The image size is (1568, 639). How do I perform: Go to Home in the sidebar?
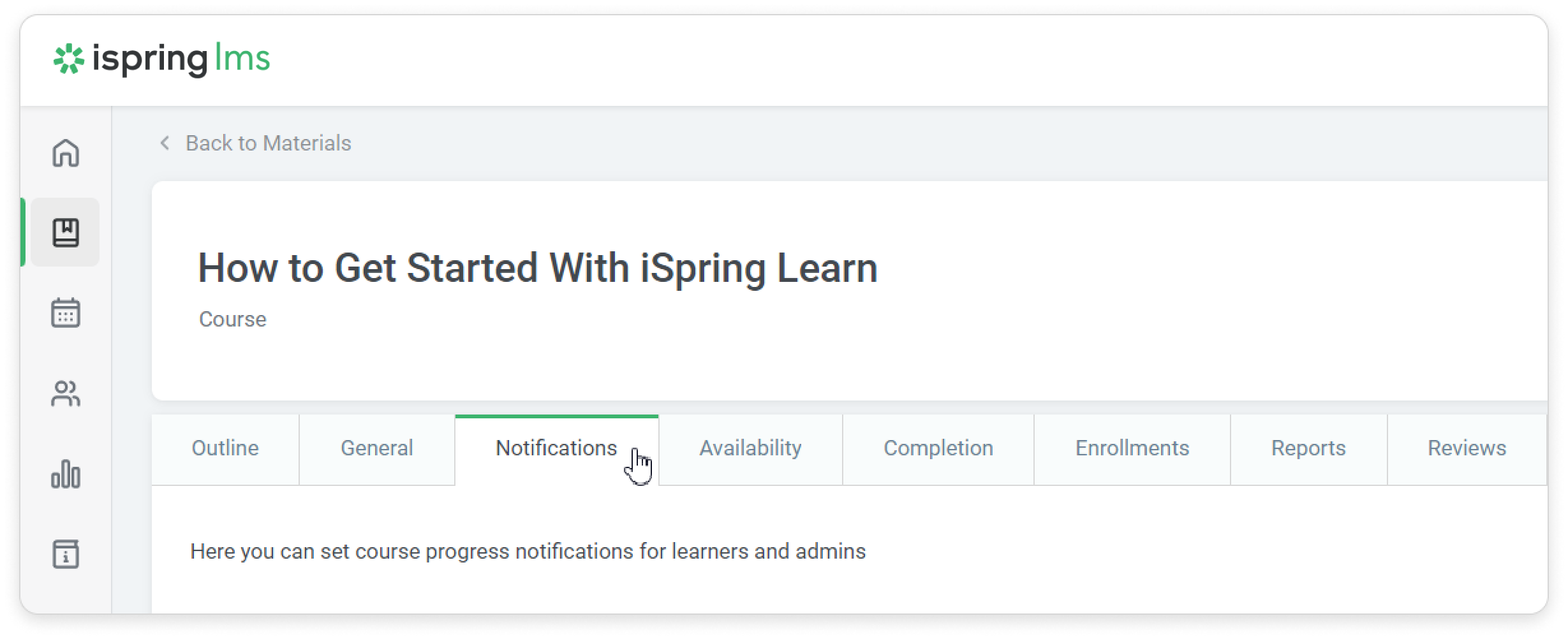tap(66, 153)
